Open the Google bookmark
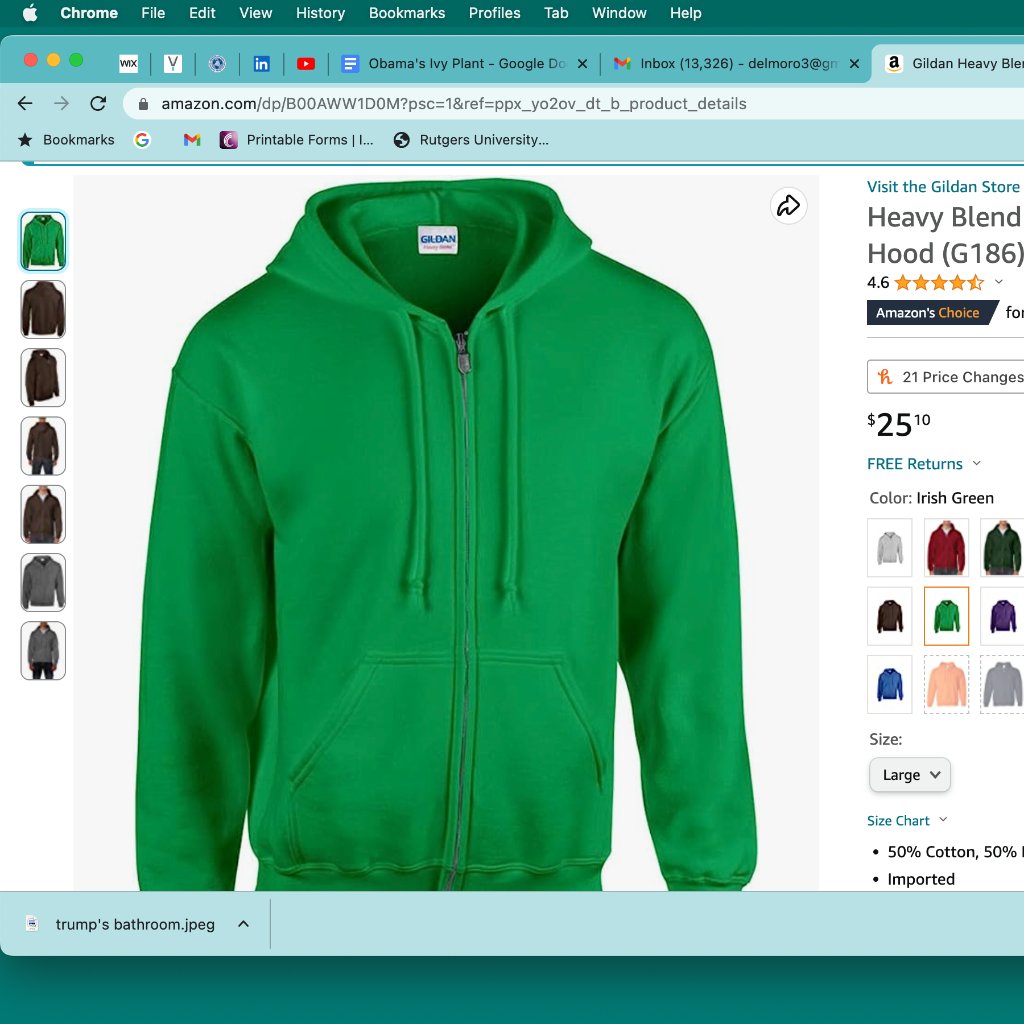 [142, 140]
